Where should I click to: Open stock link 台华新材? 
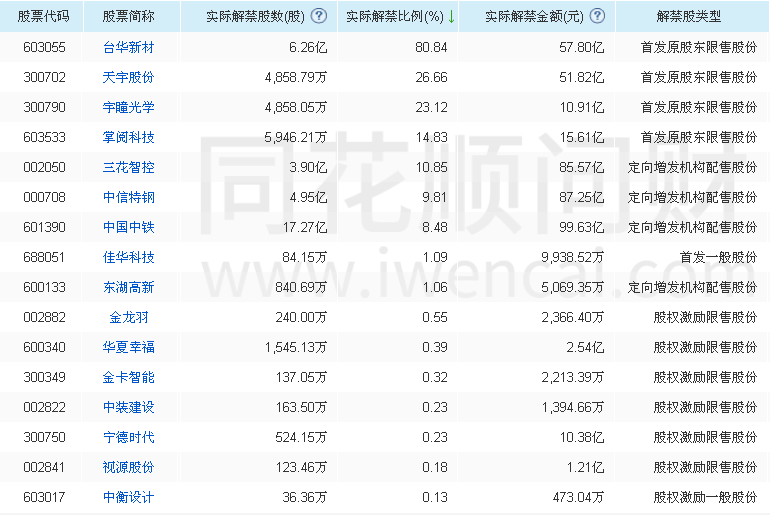129,47
